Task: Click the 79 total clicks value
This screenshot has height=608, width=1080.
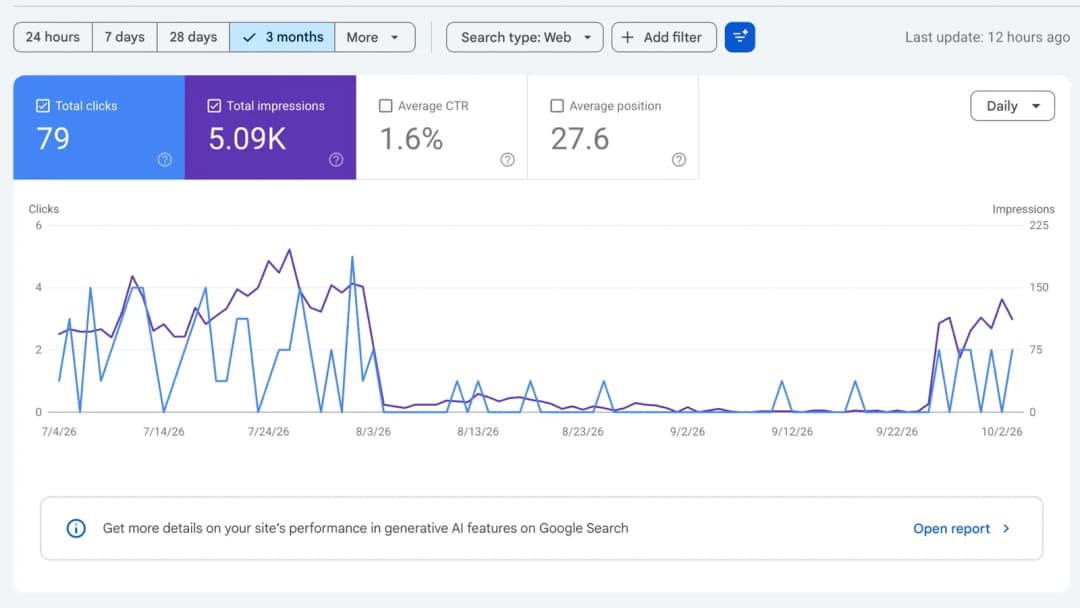Action: click(53, 139)
